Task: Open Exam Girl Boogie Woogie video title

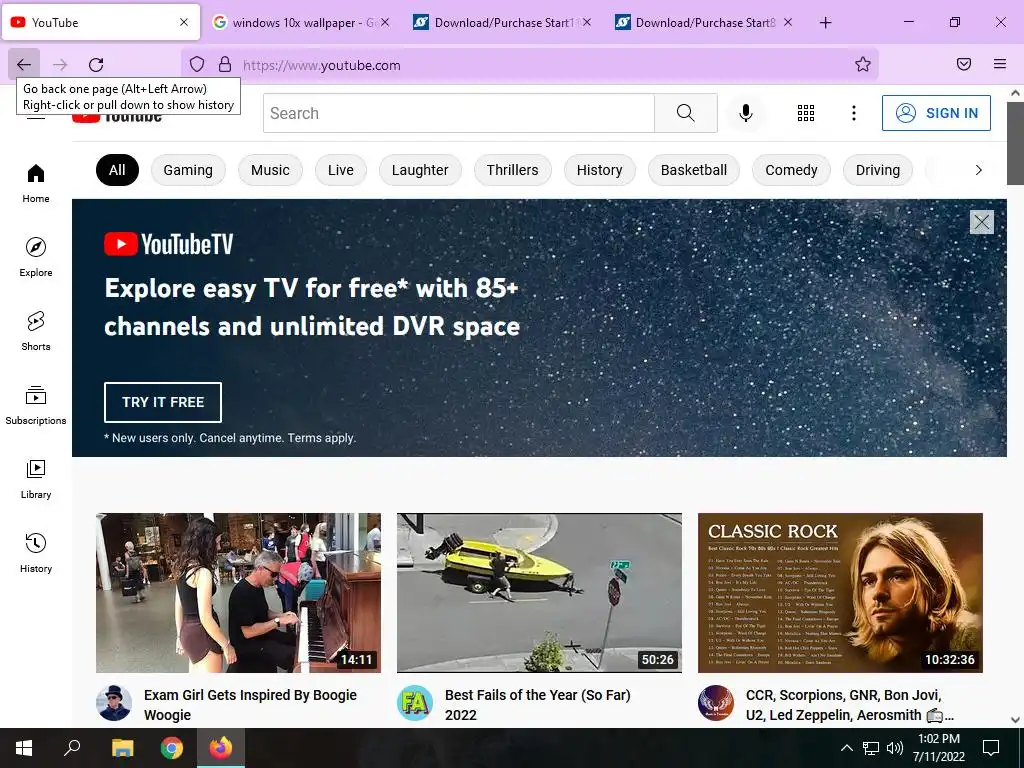Action: pos(250,705)
